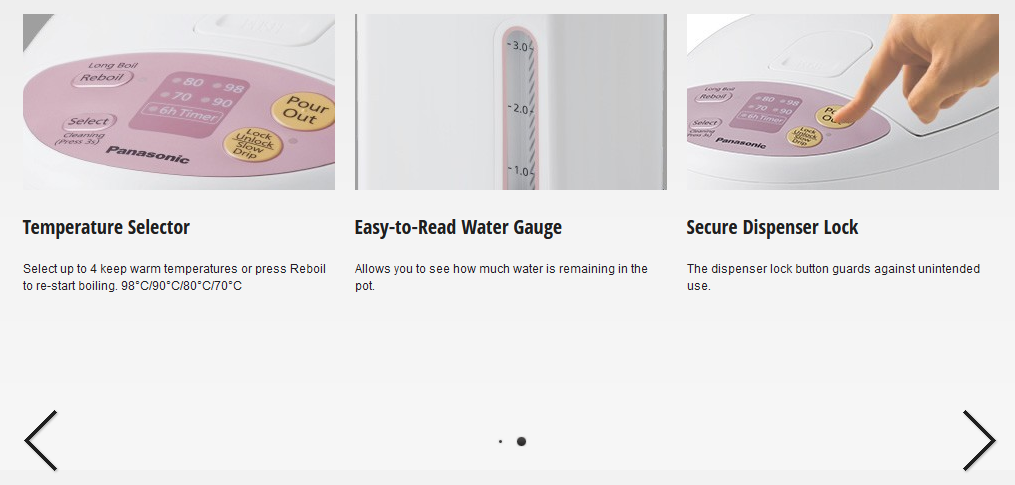
Task: Click the dispenser lock description text
Action: 833,277
